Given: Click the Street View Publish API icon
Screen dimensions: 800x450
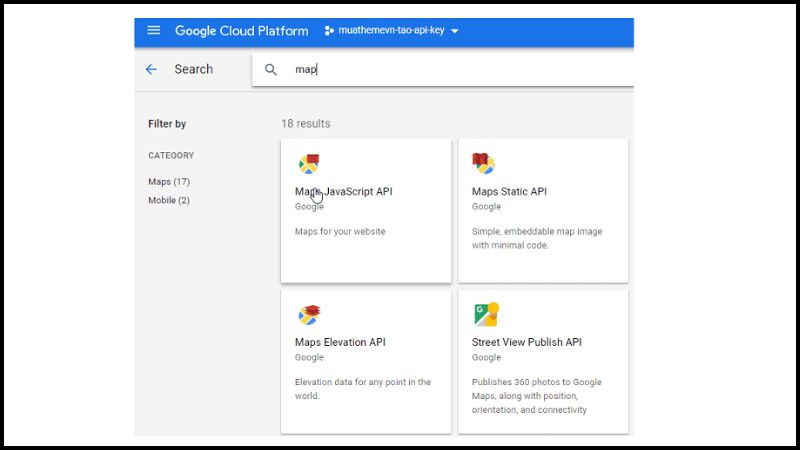Looking at the screenshot, I should 486,314.
